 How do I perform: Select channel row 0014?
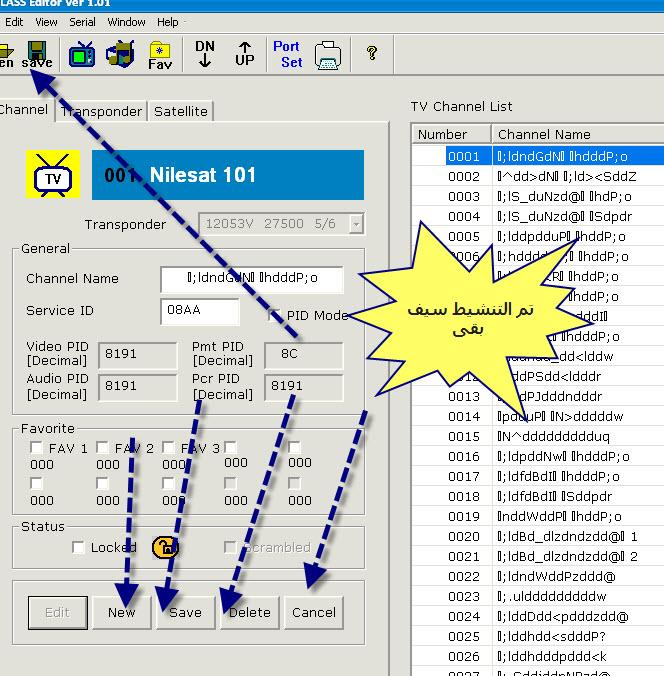(x=538, y=416)
